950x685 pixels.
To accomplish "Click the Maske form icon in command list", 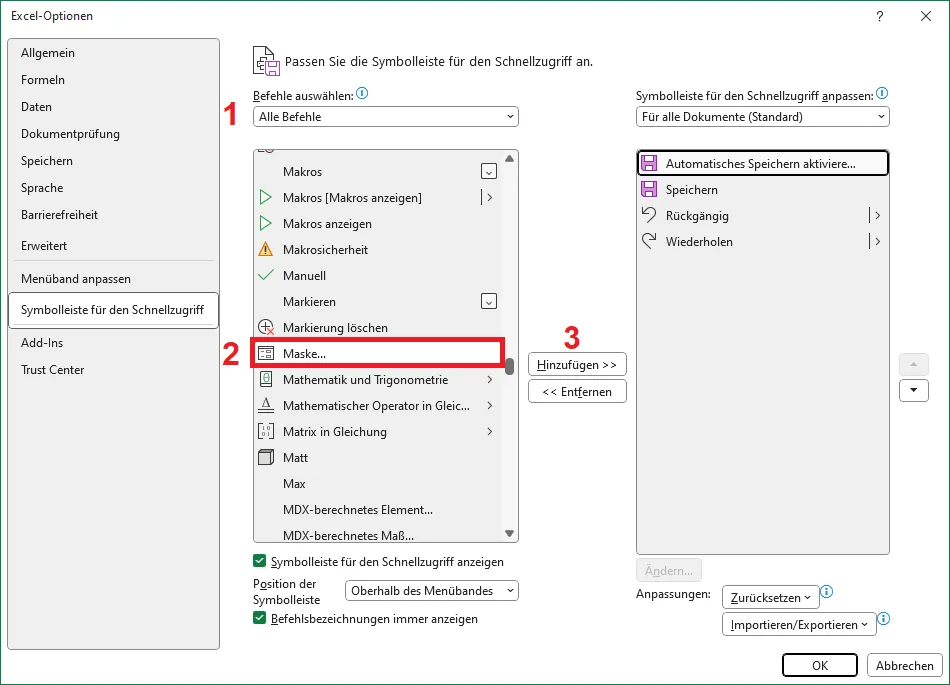I will [266, 353].
